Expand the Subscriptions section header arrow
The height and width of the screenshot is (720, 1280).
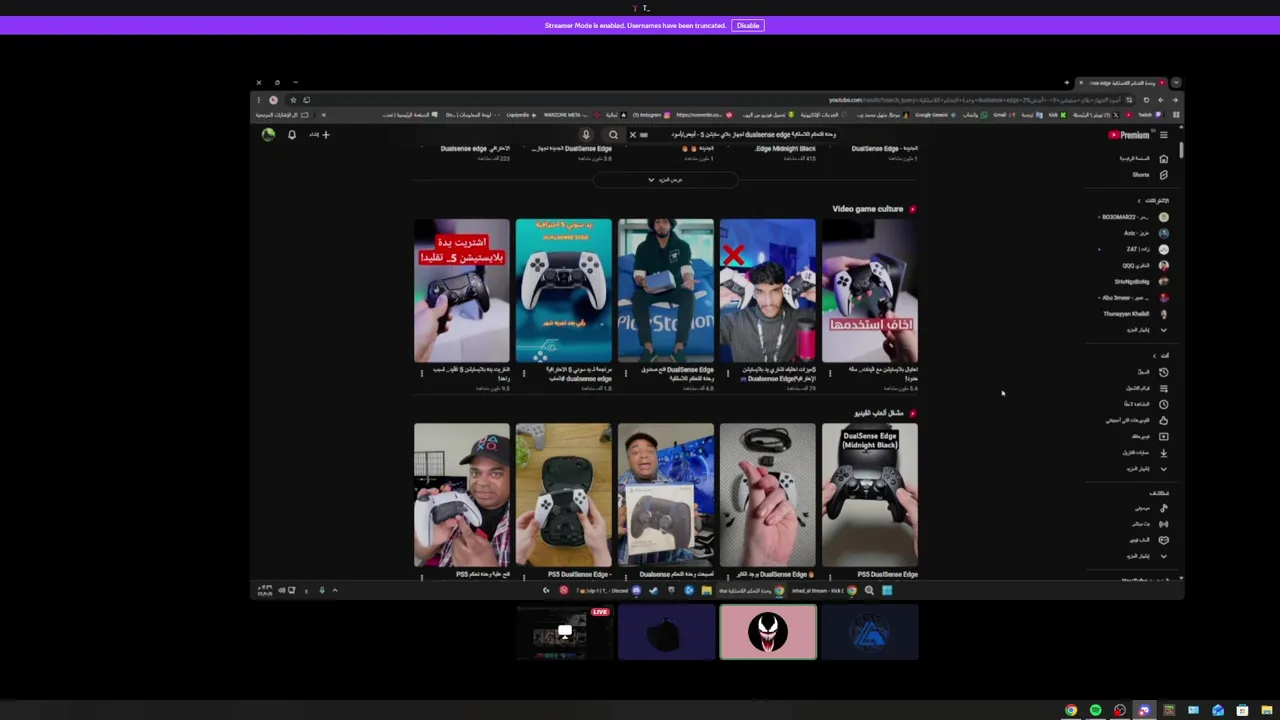point(1139,201)
